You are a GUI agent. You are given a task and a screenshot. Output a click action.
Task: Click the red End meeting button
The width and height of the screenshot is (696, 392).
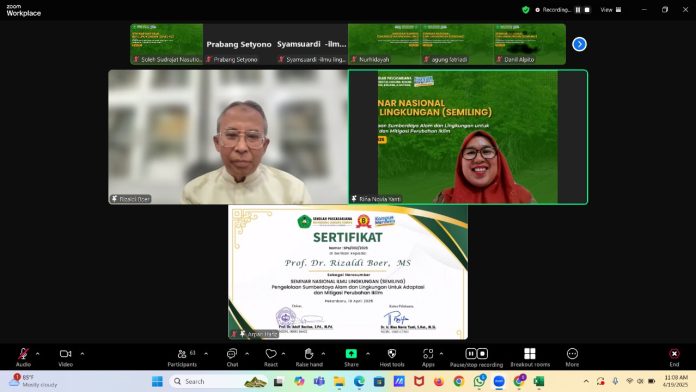[x=674, y=357]
